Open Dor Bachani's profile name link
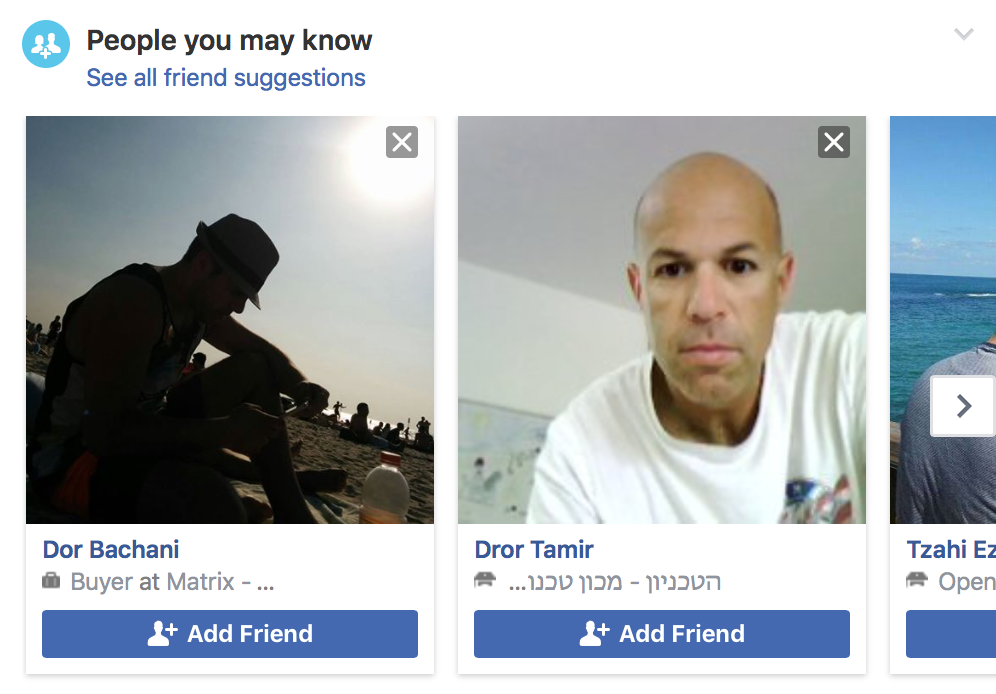The height and width of the screenshot is (694, 996). point(111,549)
